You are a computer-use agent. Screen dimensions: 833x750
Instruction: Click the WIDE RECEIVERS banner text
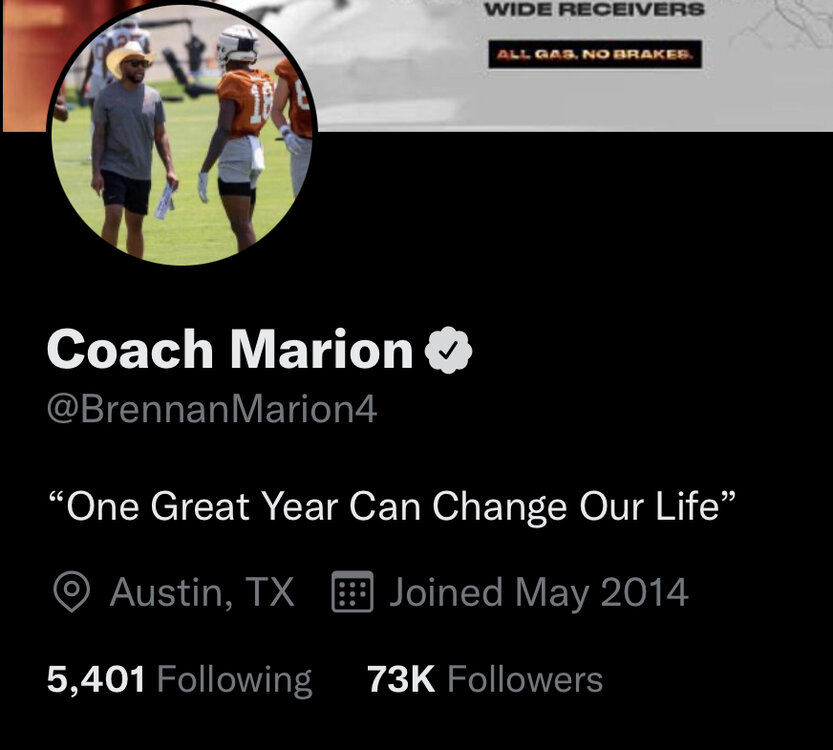tap(594, 10)
